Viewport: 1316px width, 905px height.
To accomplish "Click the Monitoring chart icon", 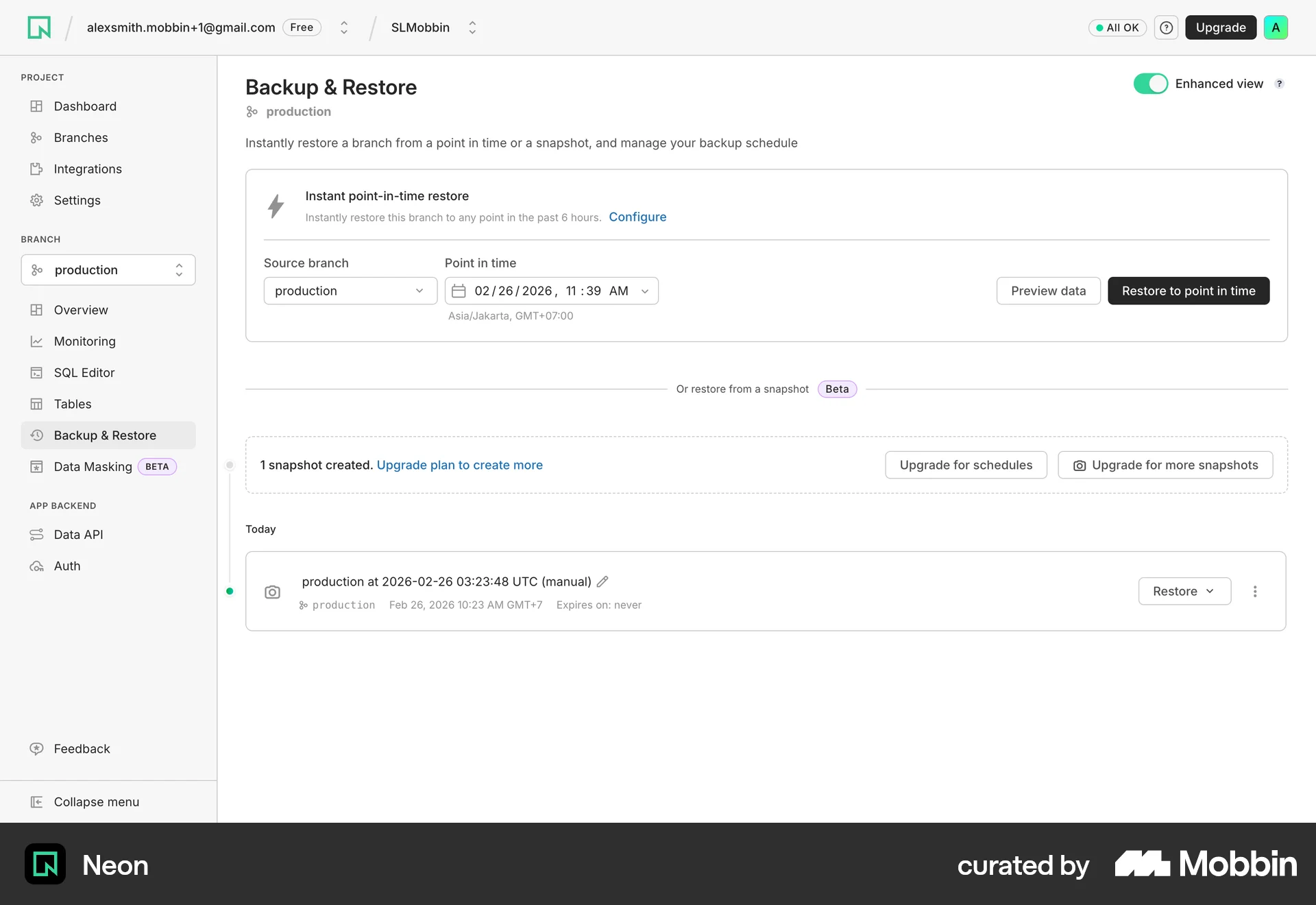I will (x=36, y=341).
